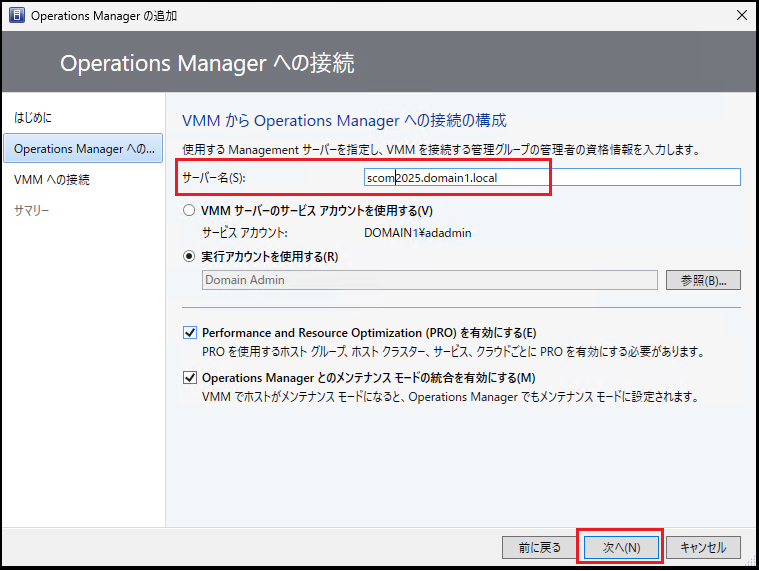Image resolution: width=759 pixels, height=571 pixels.
Task: Click the DOMAIN1¥adadmin service account text
Action: coord(418,233)
